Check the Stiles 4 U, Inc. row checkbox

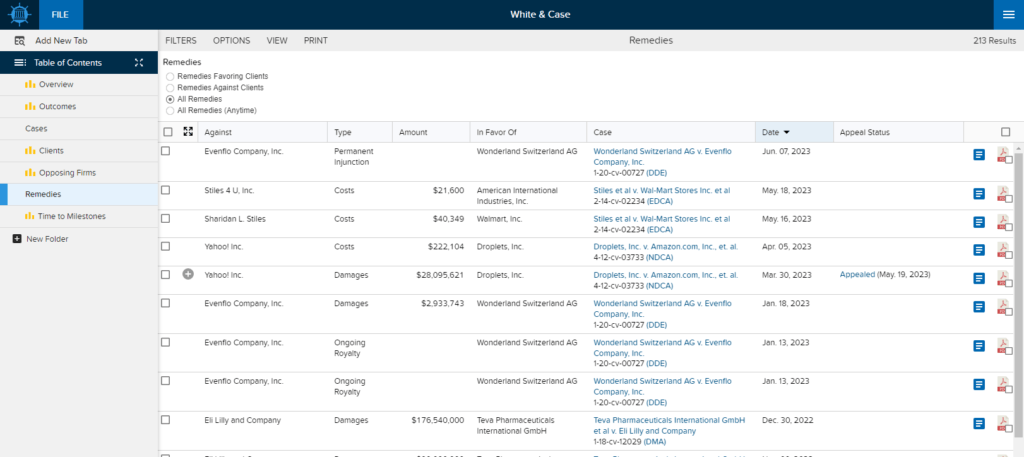click(166, 190)
